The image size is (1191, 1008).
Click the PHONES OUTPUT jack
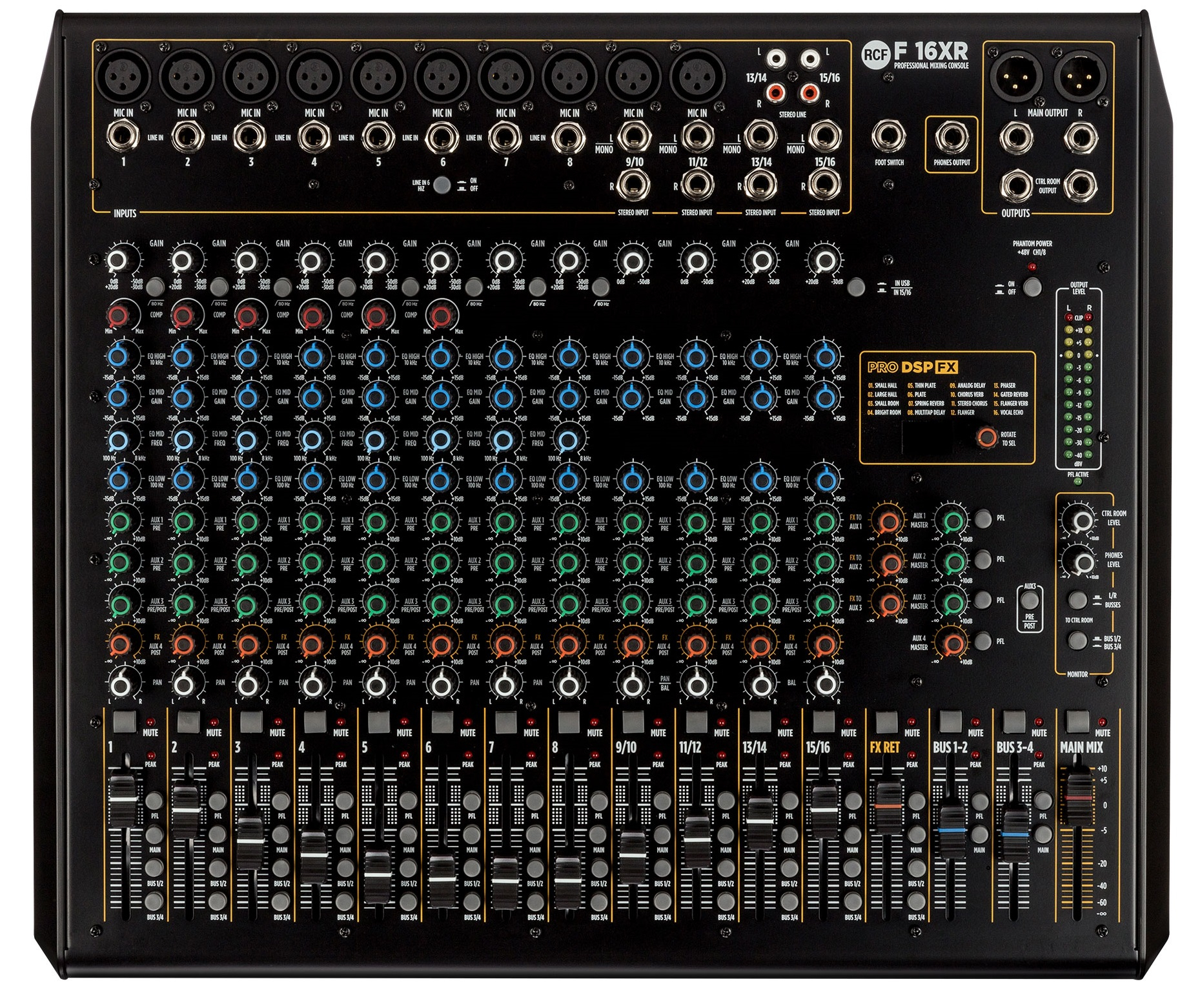tap(951, 138)
